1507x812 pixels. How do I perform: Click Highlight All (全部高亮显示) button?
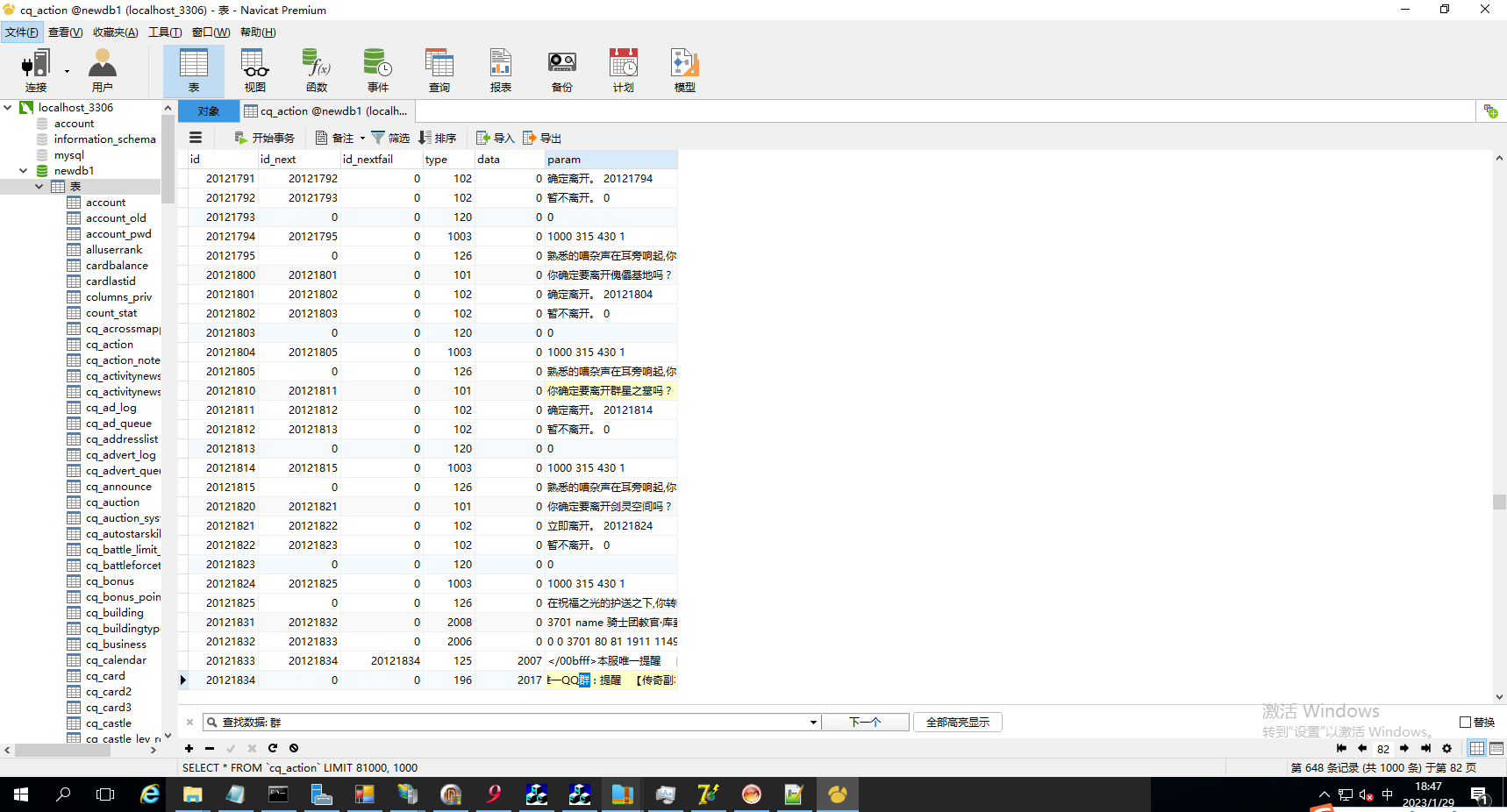pos(958,723)
